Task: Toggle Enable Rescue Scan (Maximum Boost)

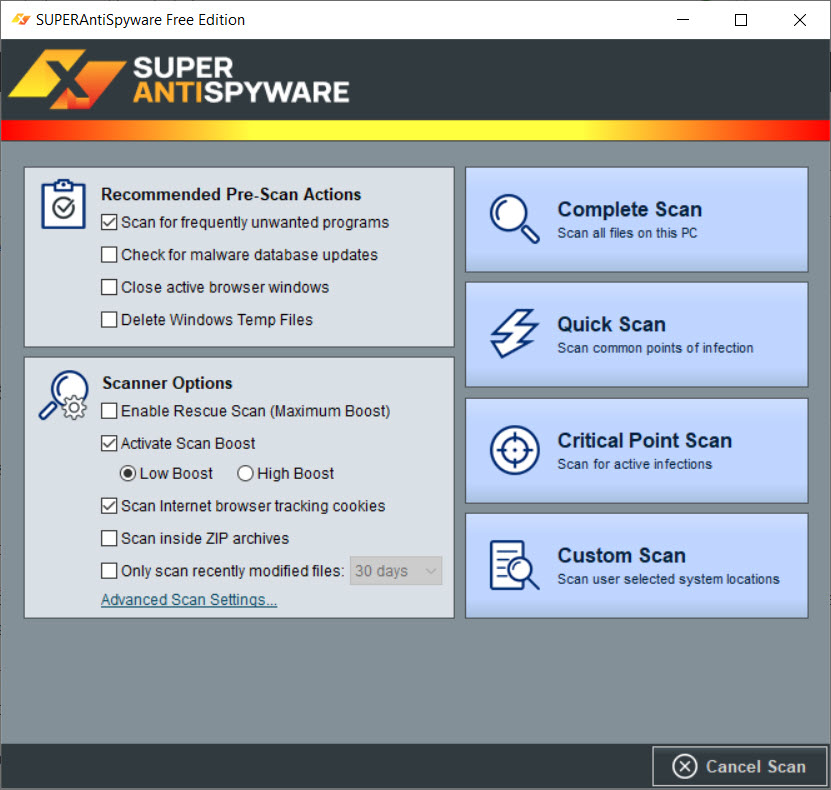Action: (x=110, y=411)
